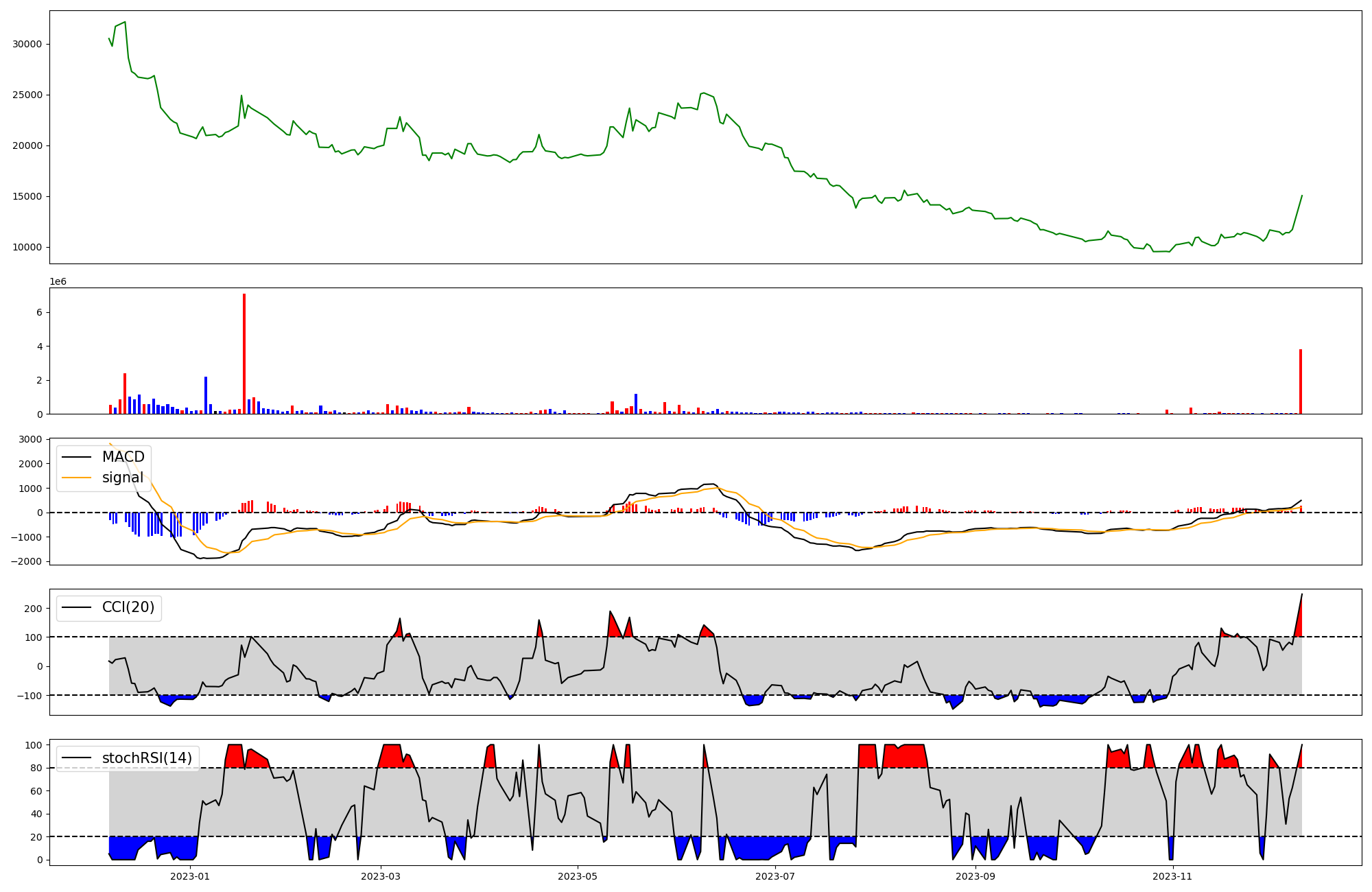Click the 2023-09 date tick label
1372x892 pixels.
(x=975, y=876)
